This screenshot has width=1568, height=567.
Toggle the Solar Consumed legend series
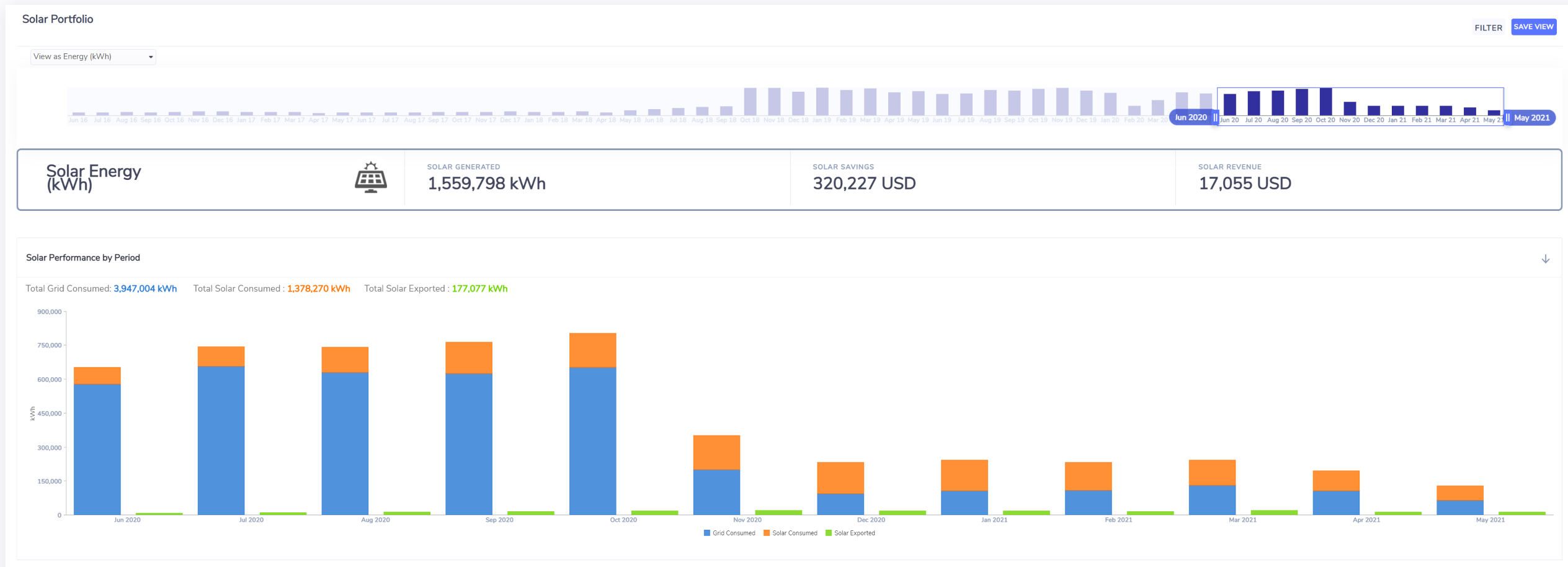[790, 533]
